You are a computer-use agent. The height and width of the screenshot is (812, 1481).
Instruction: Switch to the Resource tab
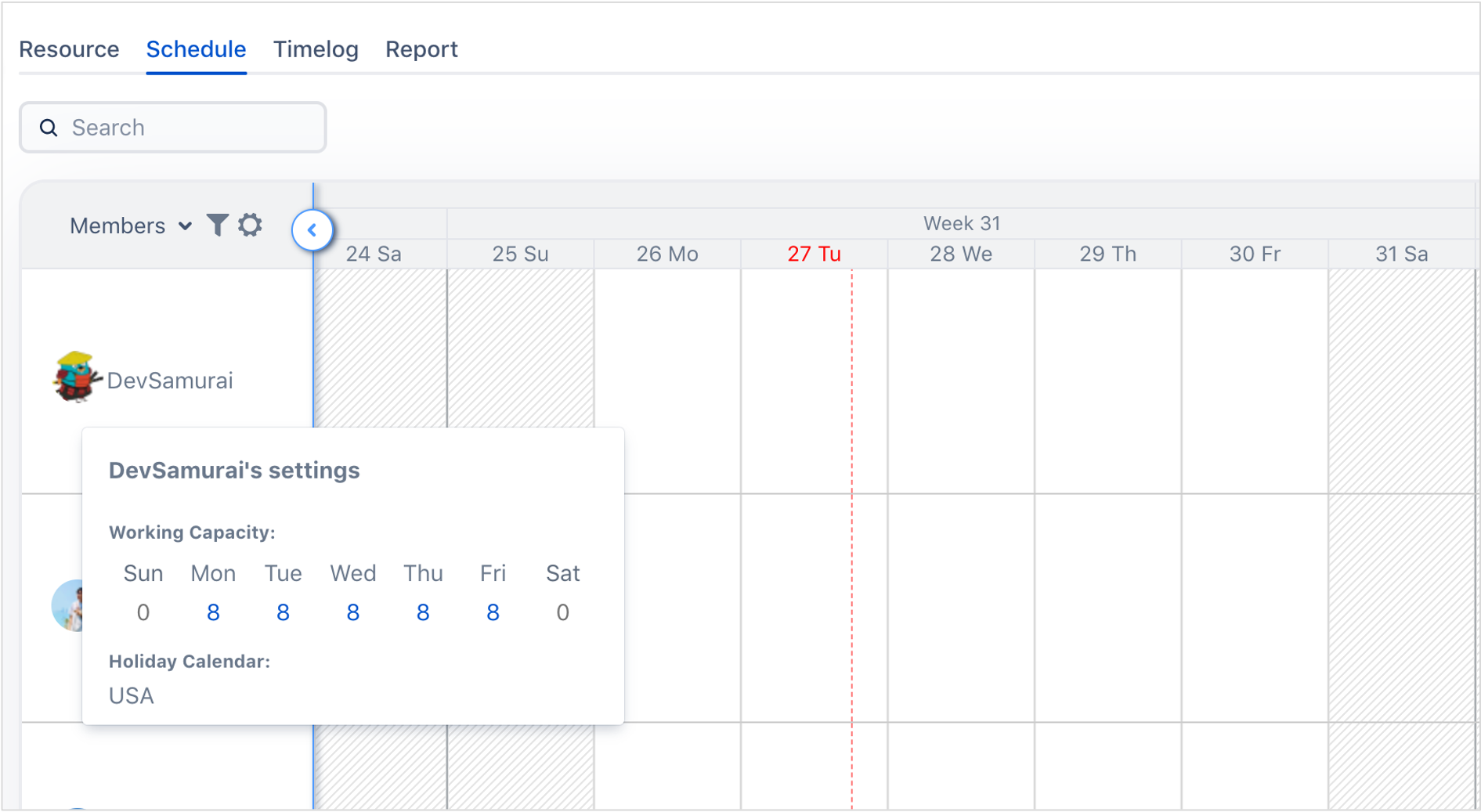click(69, 49)
